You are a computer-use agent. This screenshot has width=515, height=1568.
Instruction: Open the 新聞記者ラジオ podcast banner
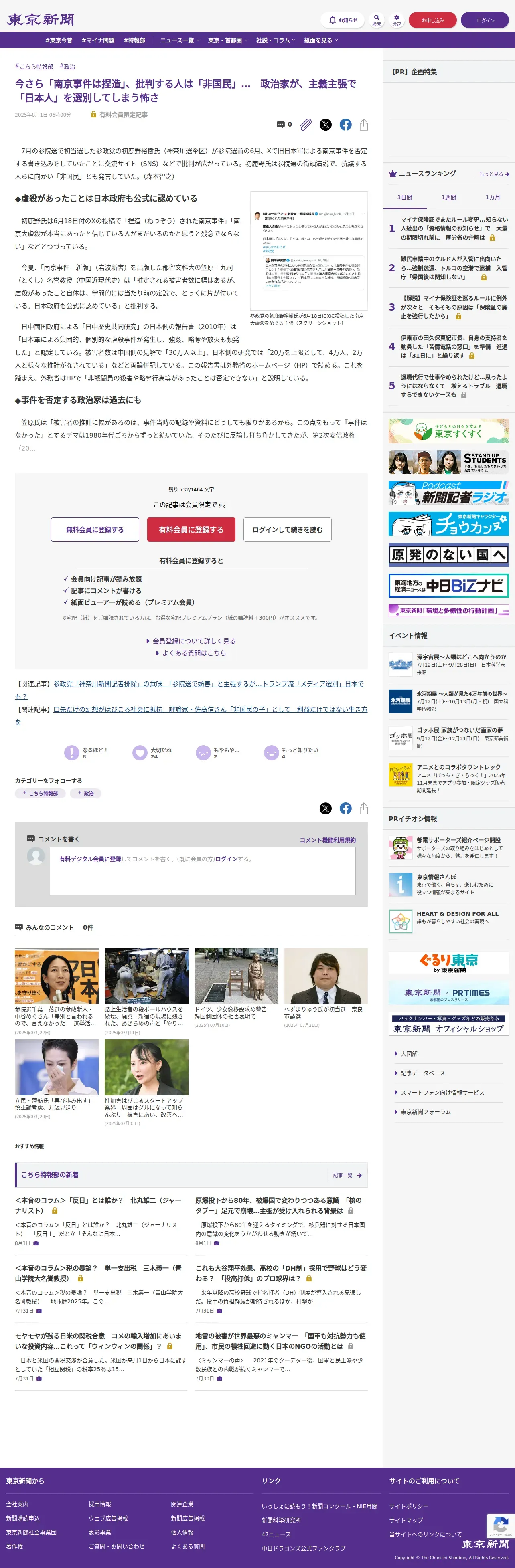pyautogui.click(x=448, y=493)
